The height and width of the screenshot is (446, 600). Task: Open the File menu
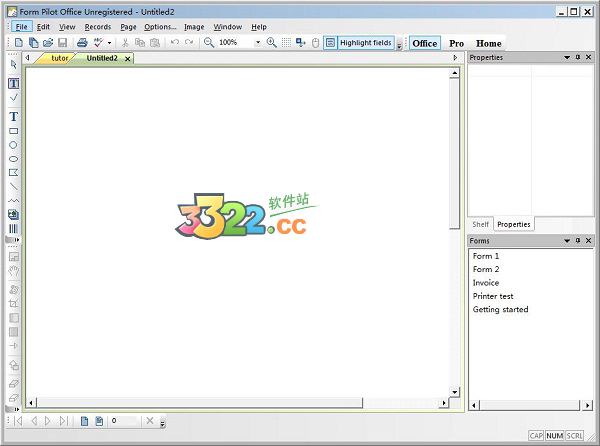tap(21, 27)
